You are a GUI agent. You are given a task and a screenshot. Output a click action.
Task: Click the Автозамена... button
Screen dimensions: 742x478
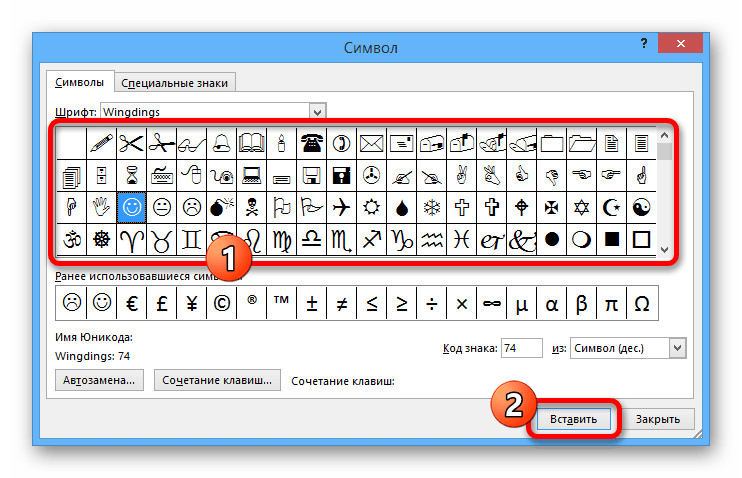click(x=99, y=380)
